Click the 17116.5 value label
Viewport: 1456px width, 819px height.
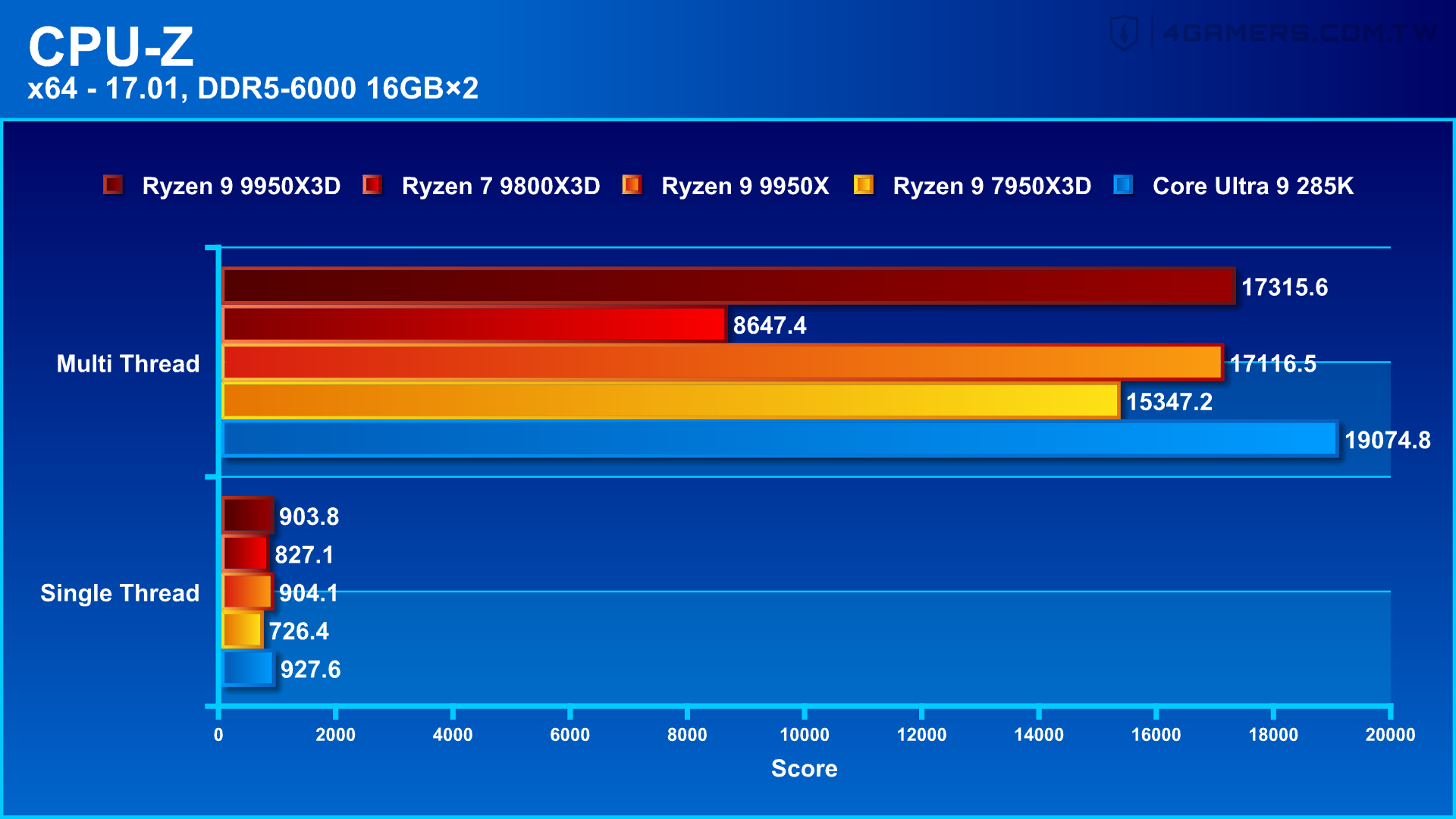(x=1272, y=364)
